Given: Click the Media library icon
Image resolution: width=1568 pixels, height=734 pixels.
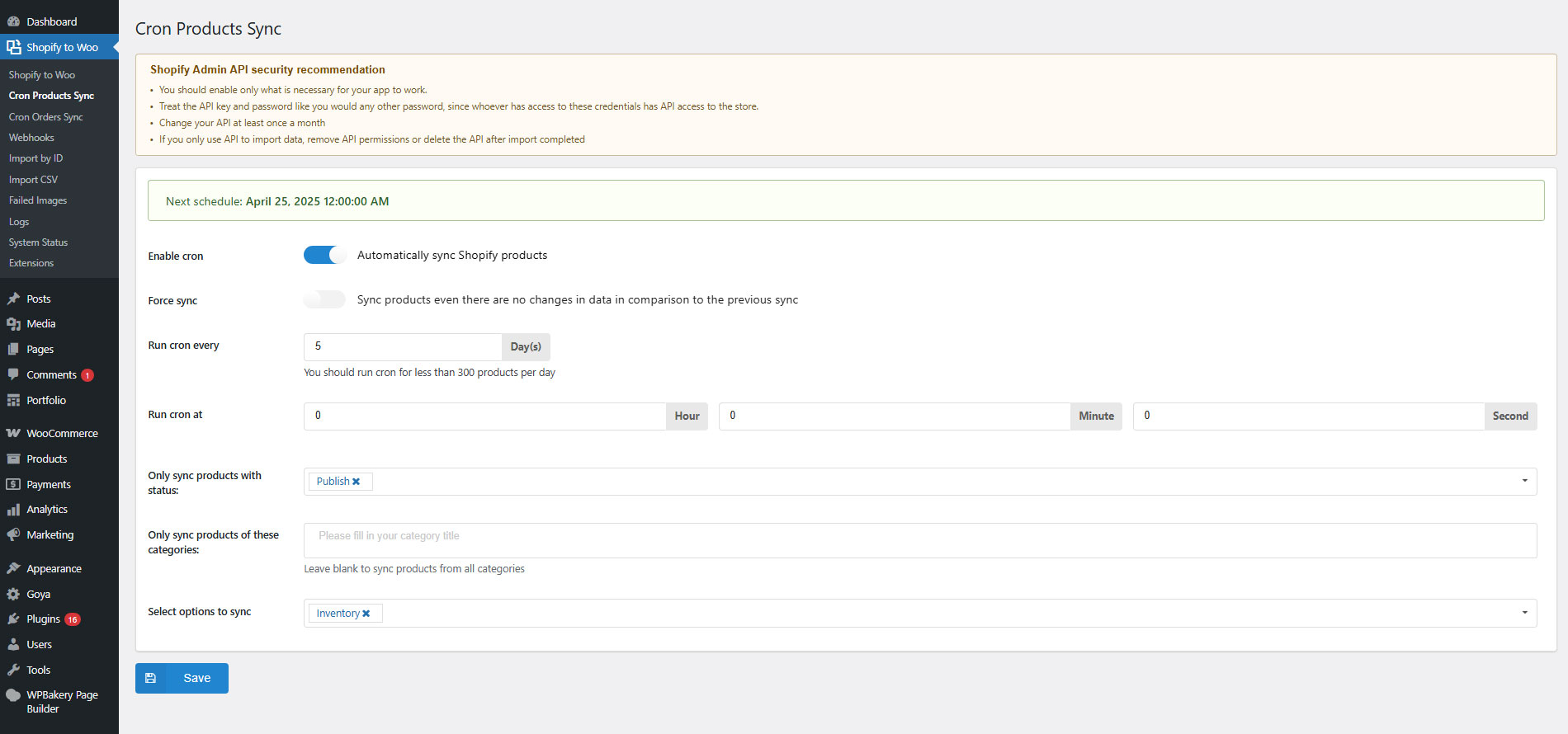Looking at the screenshot, I should 13,324.
